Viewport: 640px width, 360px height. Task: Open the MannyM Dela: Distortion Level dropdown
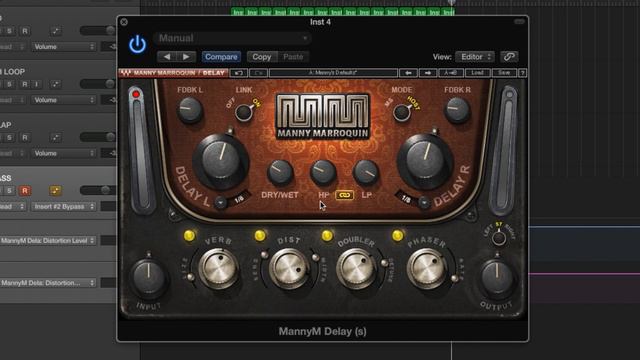click(48, 241)
